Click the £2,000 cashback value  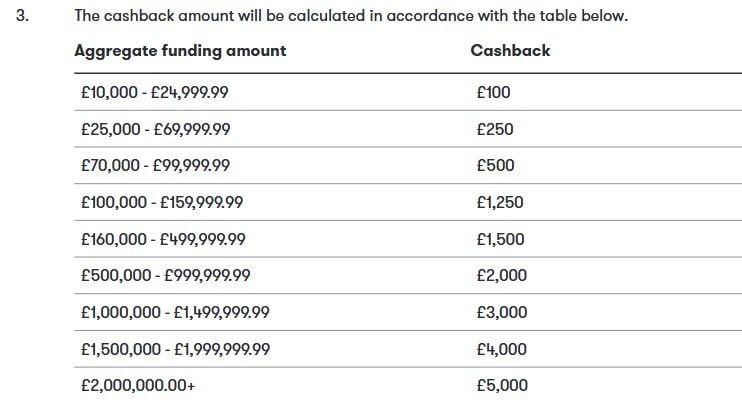click(502, 275)
